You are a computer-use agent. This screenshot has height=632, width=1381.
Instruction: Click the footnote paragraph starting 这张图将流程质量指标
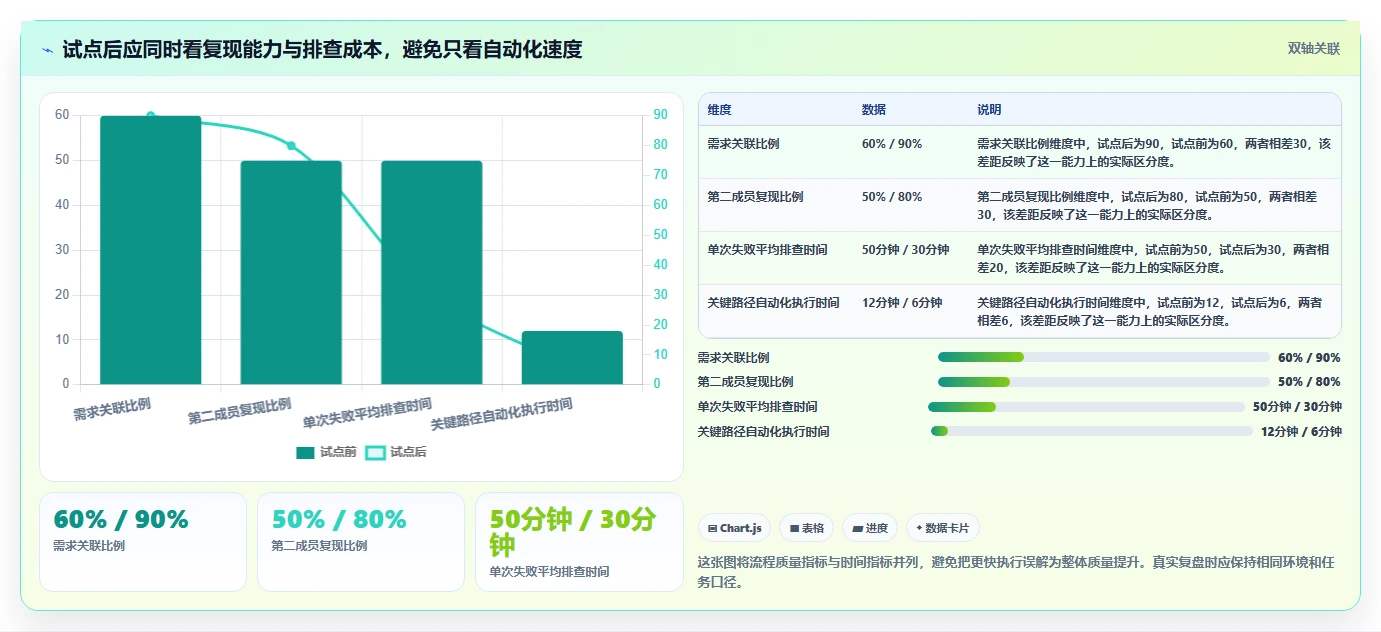pyautogui.click(x=1016, y=572)
